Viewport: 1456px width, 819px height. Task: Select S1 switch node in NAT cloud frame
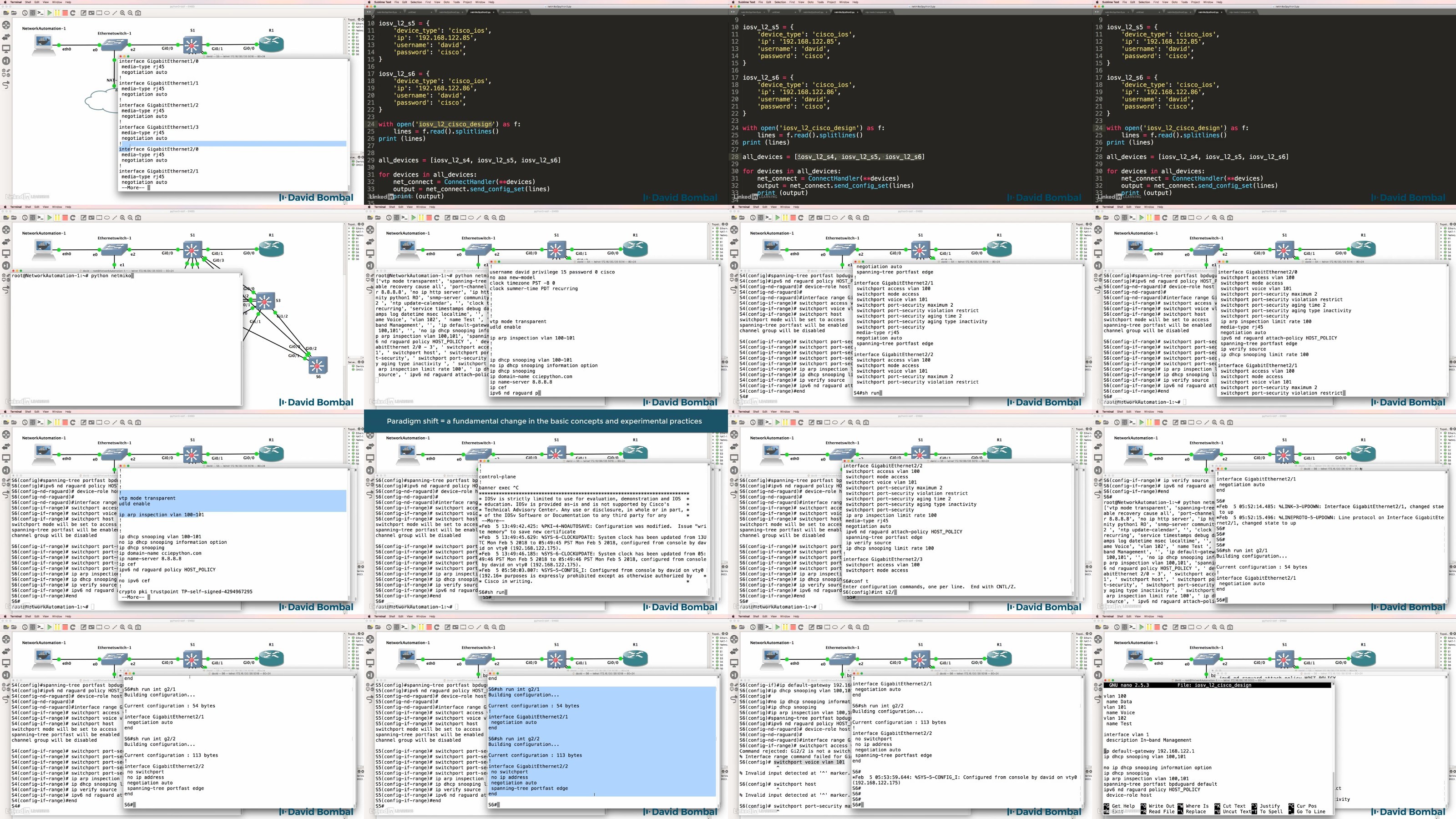193,44
